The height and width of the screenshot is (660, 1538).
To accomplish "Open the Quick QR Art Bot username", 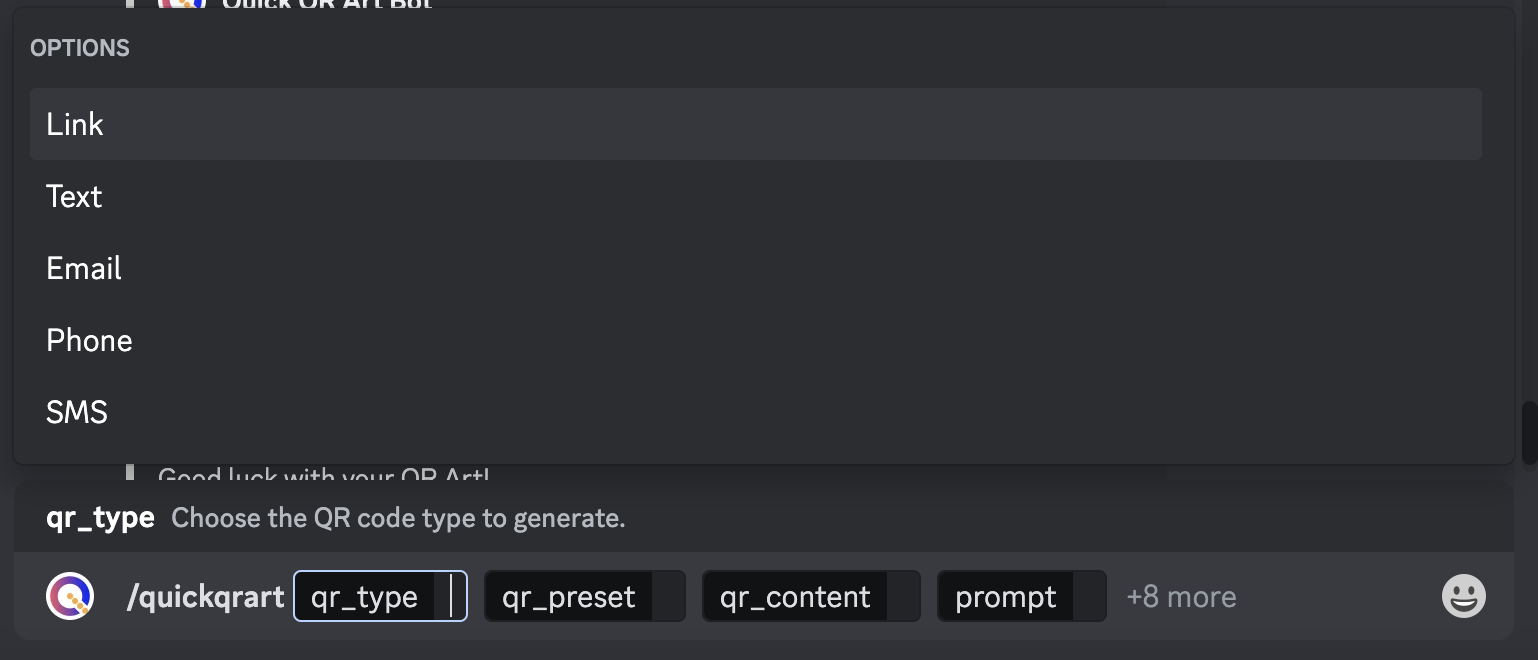I will coord(326,4).
